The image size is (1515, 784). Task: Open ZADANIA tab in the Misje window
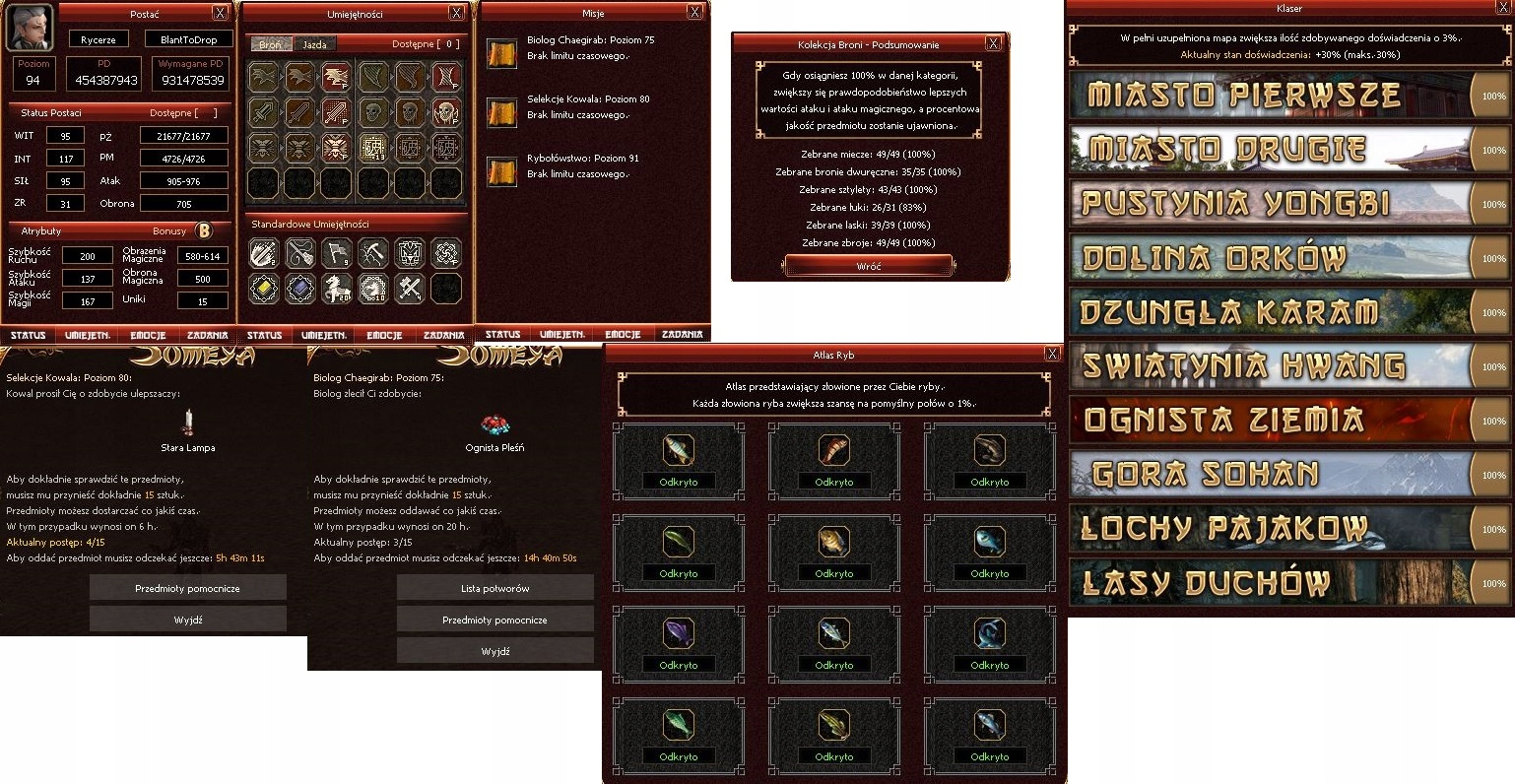682,335
